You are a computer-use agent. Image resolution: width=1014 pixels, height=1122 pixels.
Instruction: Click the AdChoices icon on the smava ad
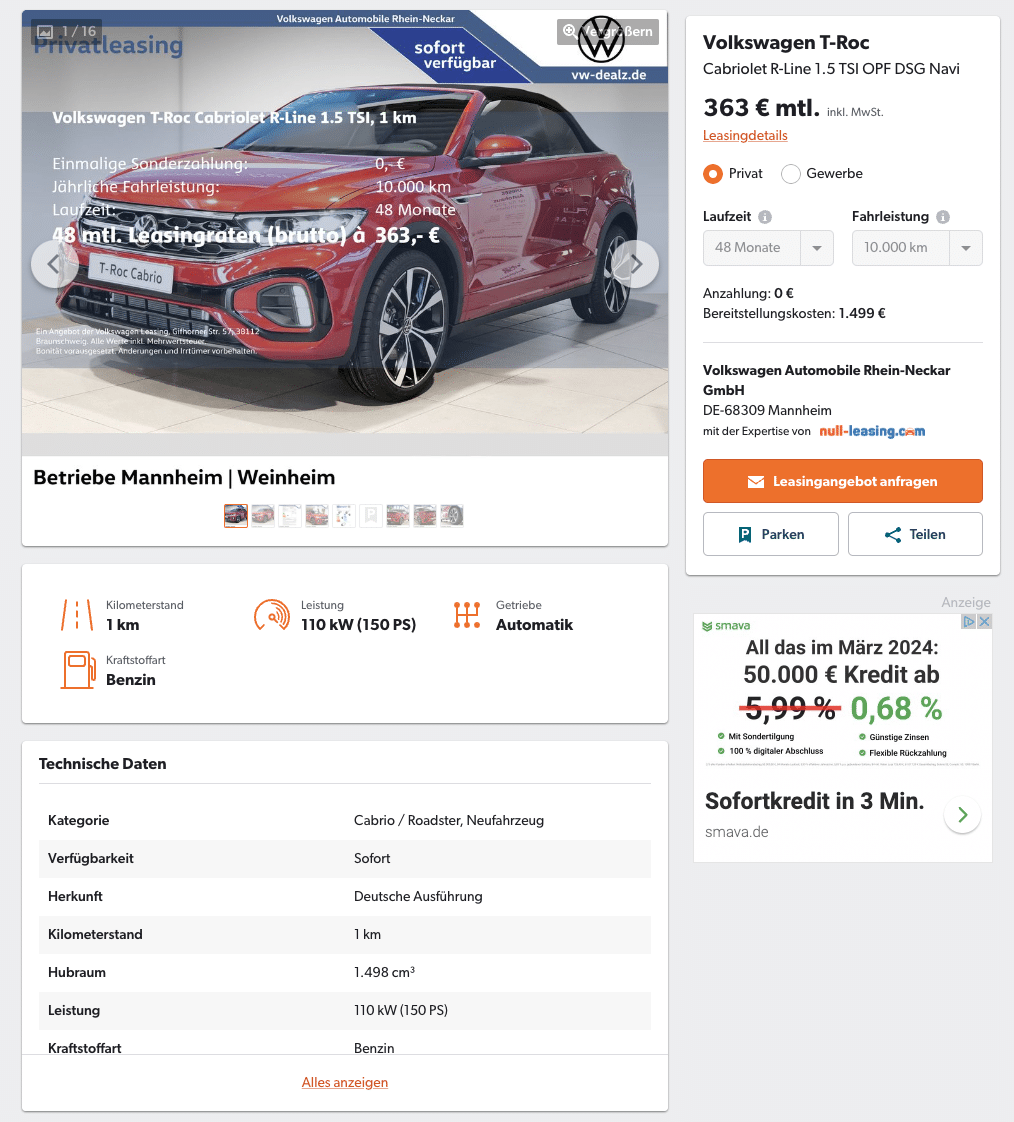(x=968, y=621)
